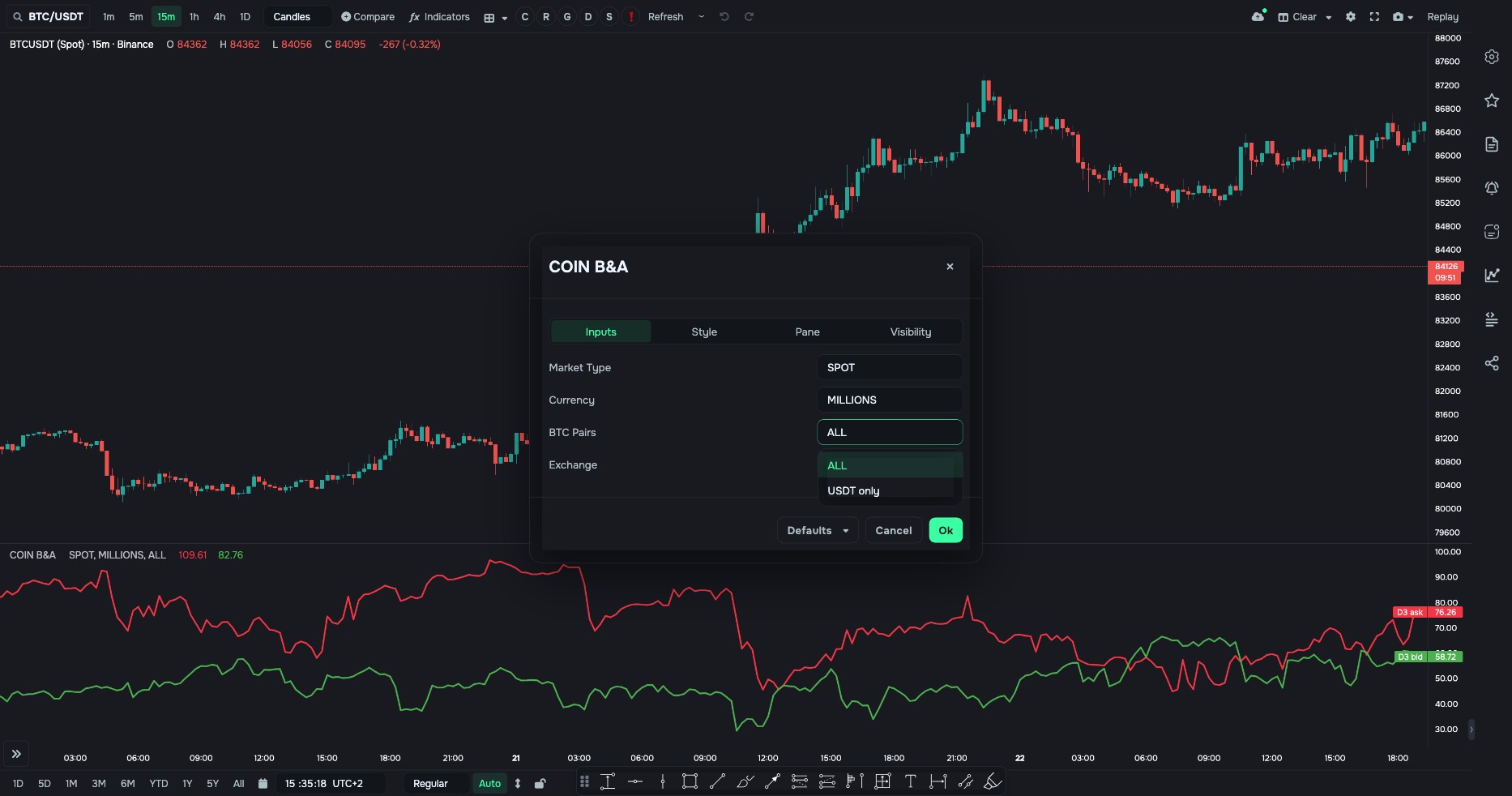This screenshot has height=796, width=1512.
Task: Select the rectangle drawing tool
Action: 690,781
